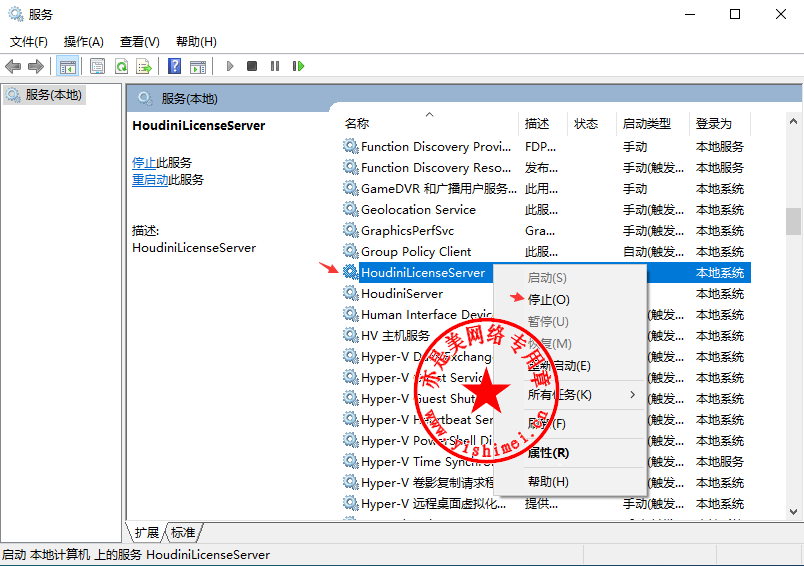The height and width of the screenshot is (566, 804).
Task: Click the gear icon beside Group Policy Client
Action: coord(351,251)
